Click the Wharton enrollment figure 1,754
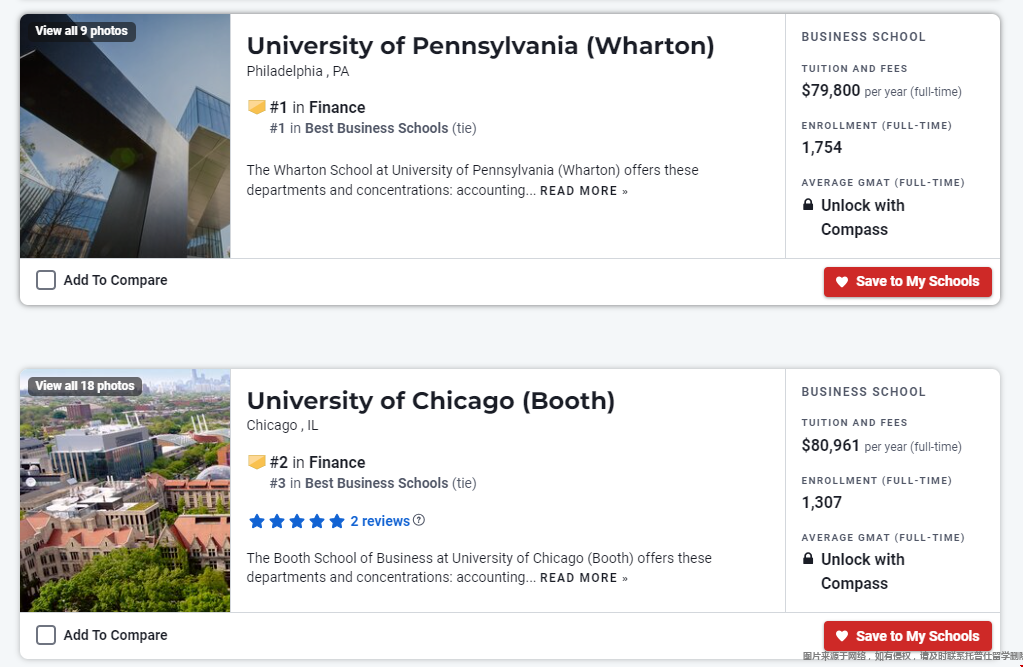 coord(821,147)
